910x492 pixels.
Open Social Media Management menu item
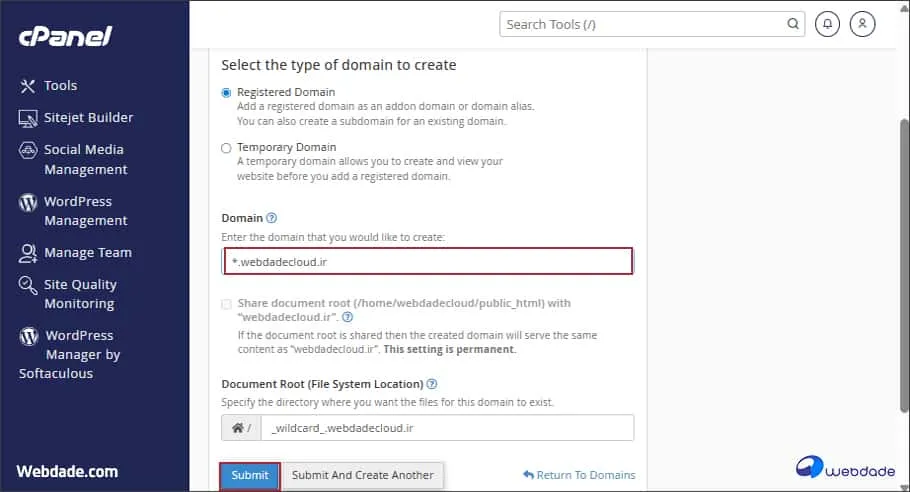click(x=84, y=159)
